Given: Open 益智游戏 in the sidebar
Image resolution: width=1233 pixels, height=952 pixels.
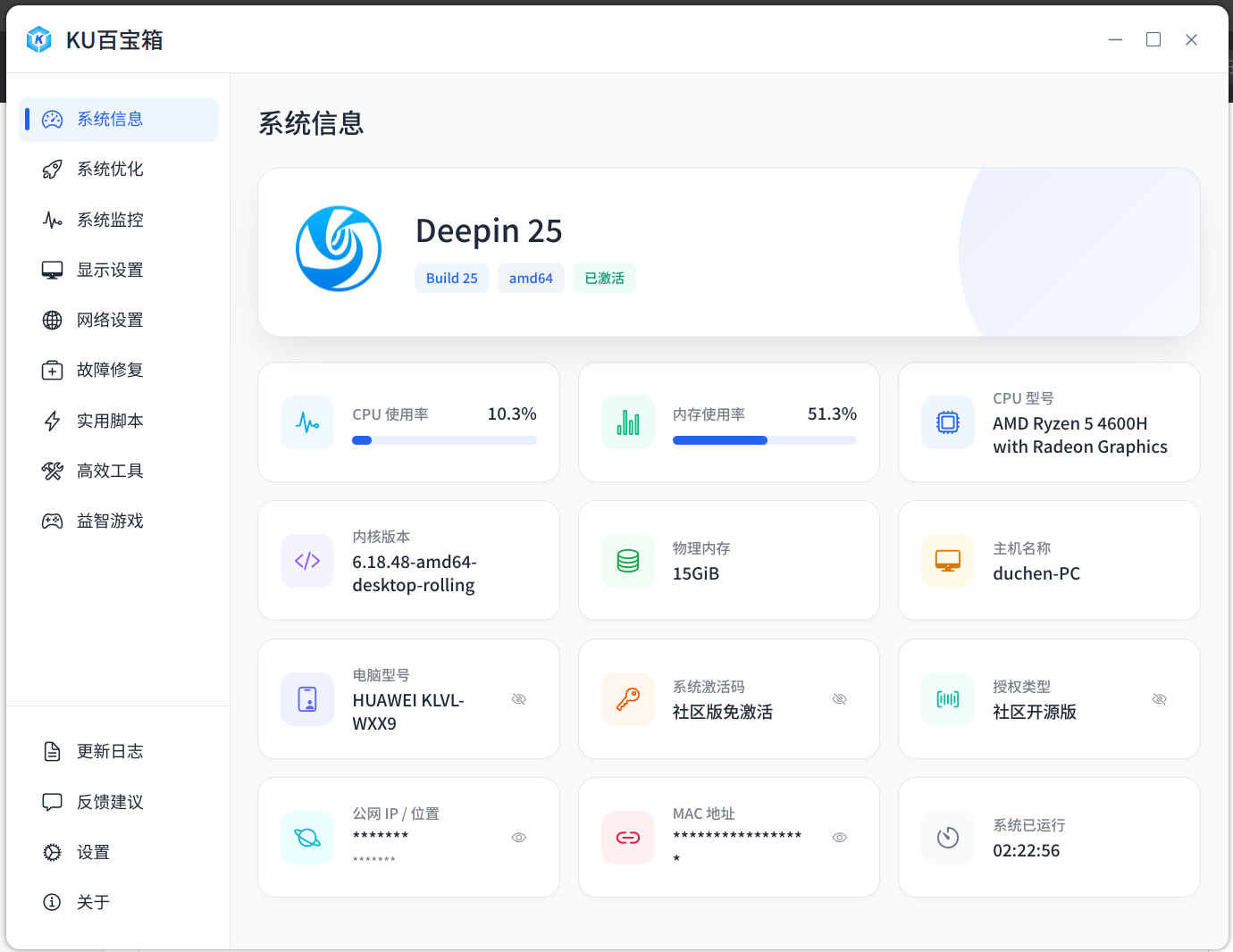Looking at the screenshot, I should point(119,521).
